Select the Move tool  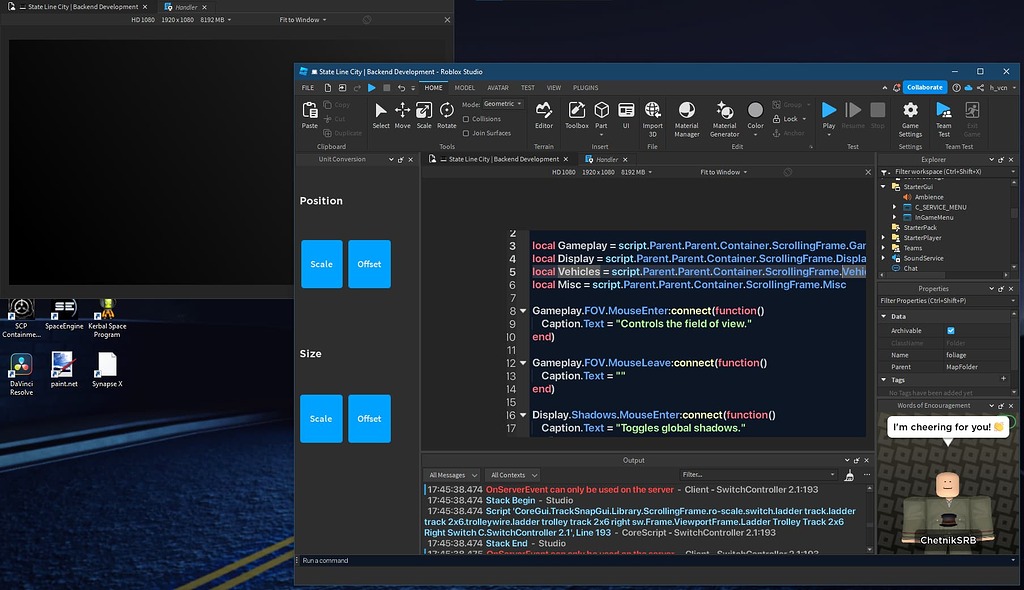pos(402,114)
